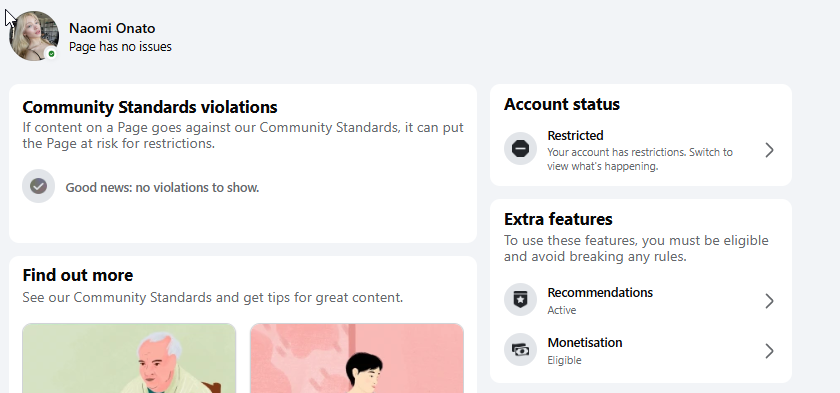Click the grey checkmark icon beside no violations
Image resolution: width=840 pixels, height=393 pixels.
click(39, 186)
